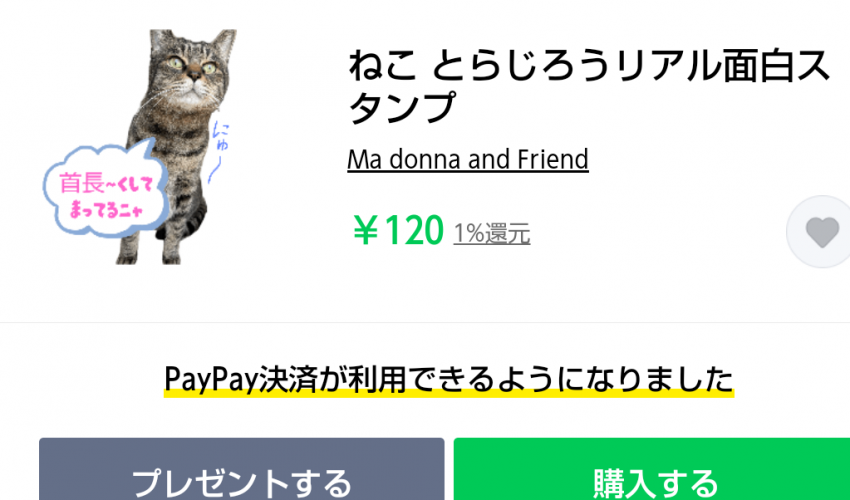The width and height of the screenshot is (850, 500).
Task: Click the タンプ second line of title
Action: click(x=401, y=106)
